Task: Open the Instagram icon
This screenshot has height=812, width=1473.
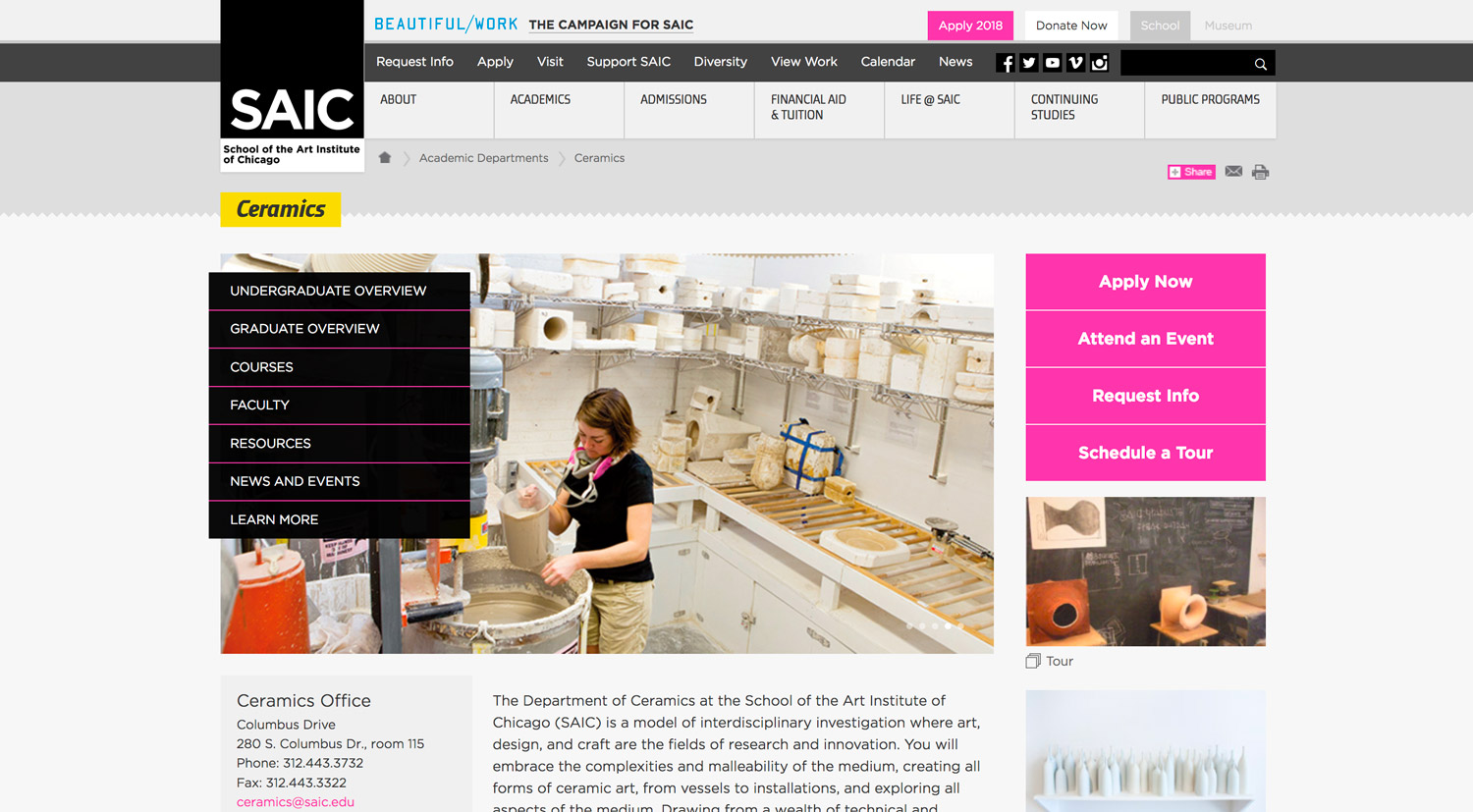Action: coord(1099,62)
